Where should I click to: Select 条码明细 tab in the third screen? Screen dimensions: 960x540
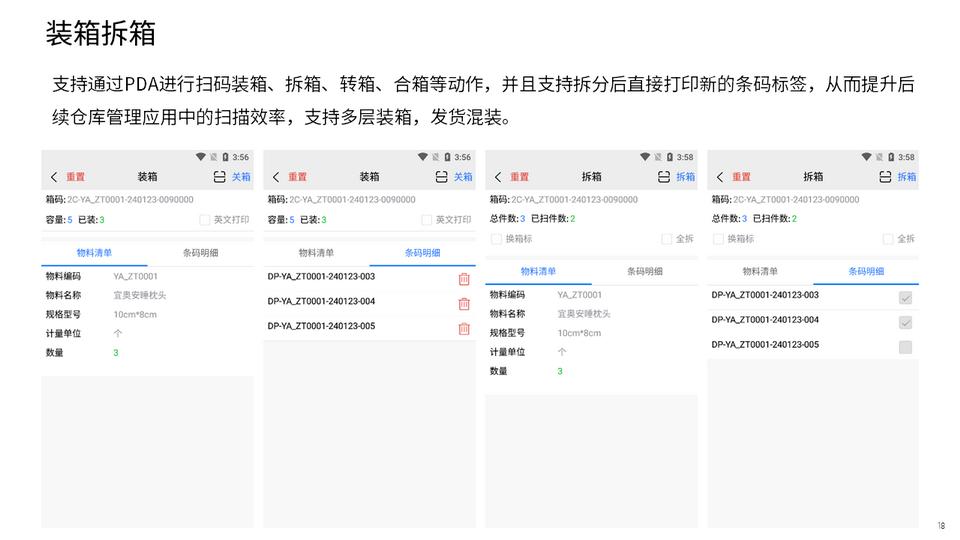[x=644, y=271]
